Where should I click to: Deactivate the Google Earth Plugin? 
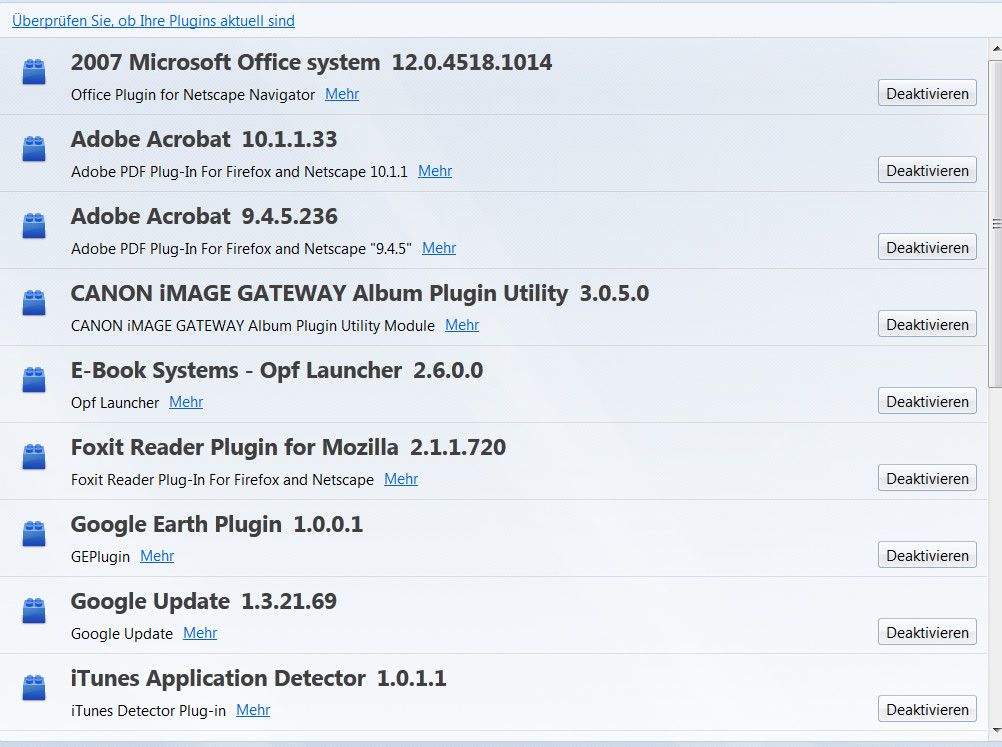(927, 555)
